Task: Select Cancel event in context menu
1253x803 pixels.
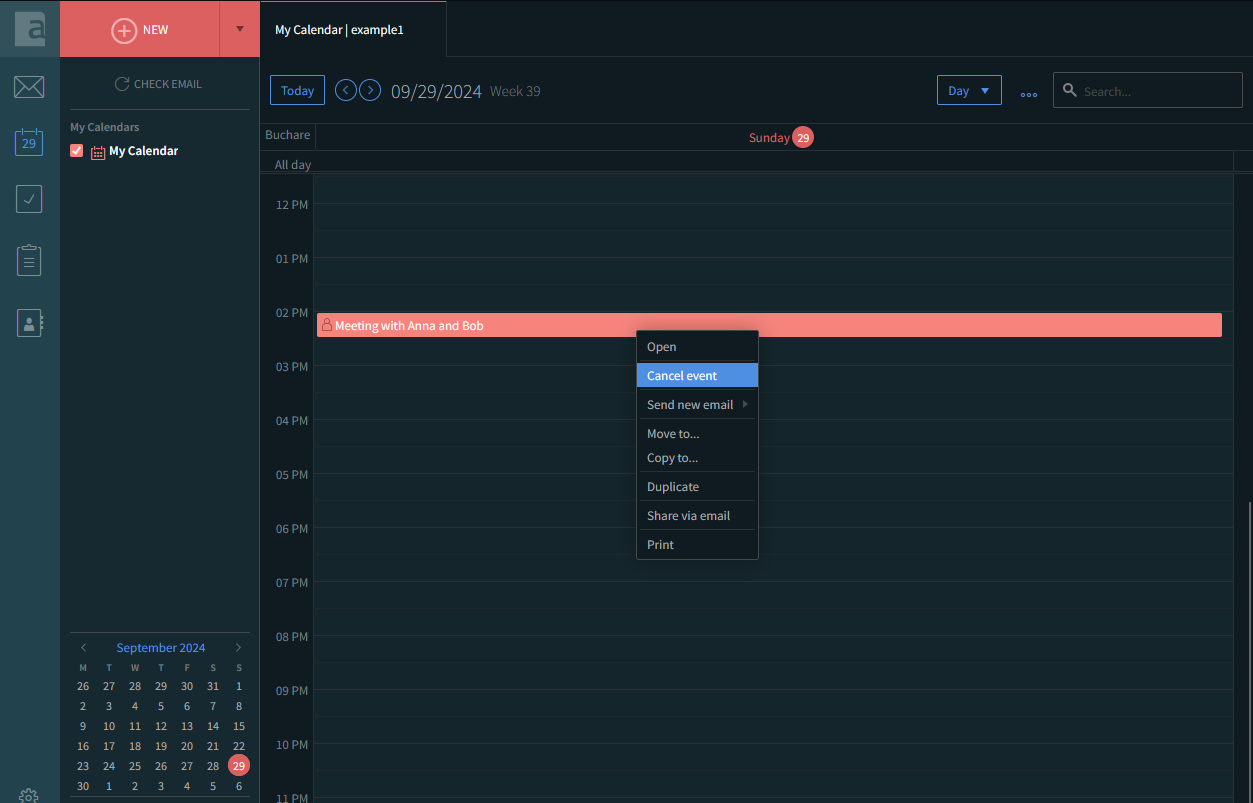Action: pyautogui.click(x=696, y=376)
